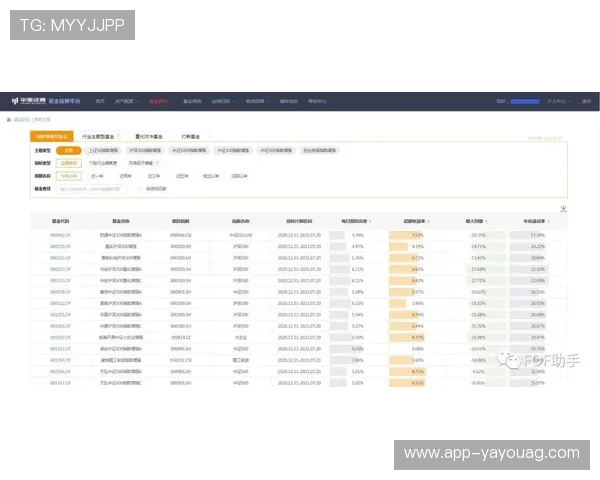This screenshot has height=480, width=600.
Task: Open fund code 001027.OF link
Action: [60, 338]
